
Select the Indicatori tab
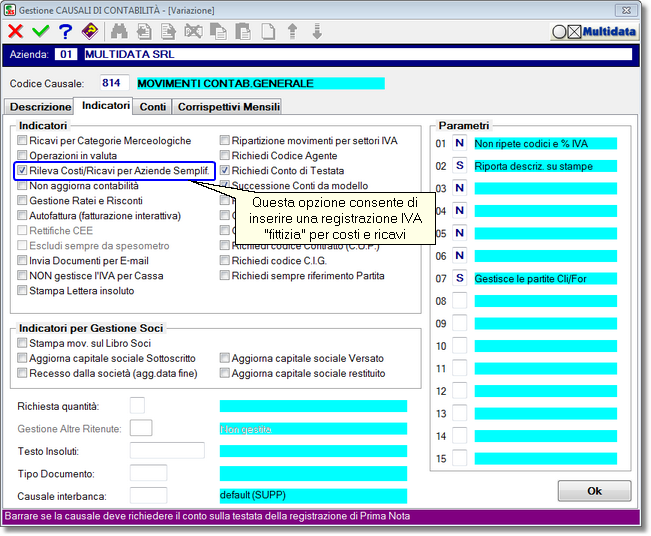click(105, 105)
